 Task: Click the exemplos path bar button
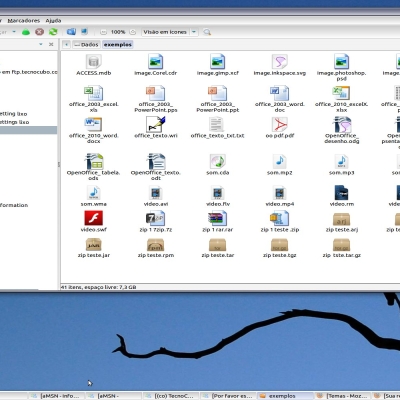[x=118, y=44]
